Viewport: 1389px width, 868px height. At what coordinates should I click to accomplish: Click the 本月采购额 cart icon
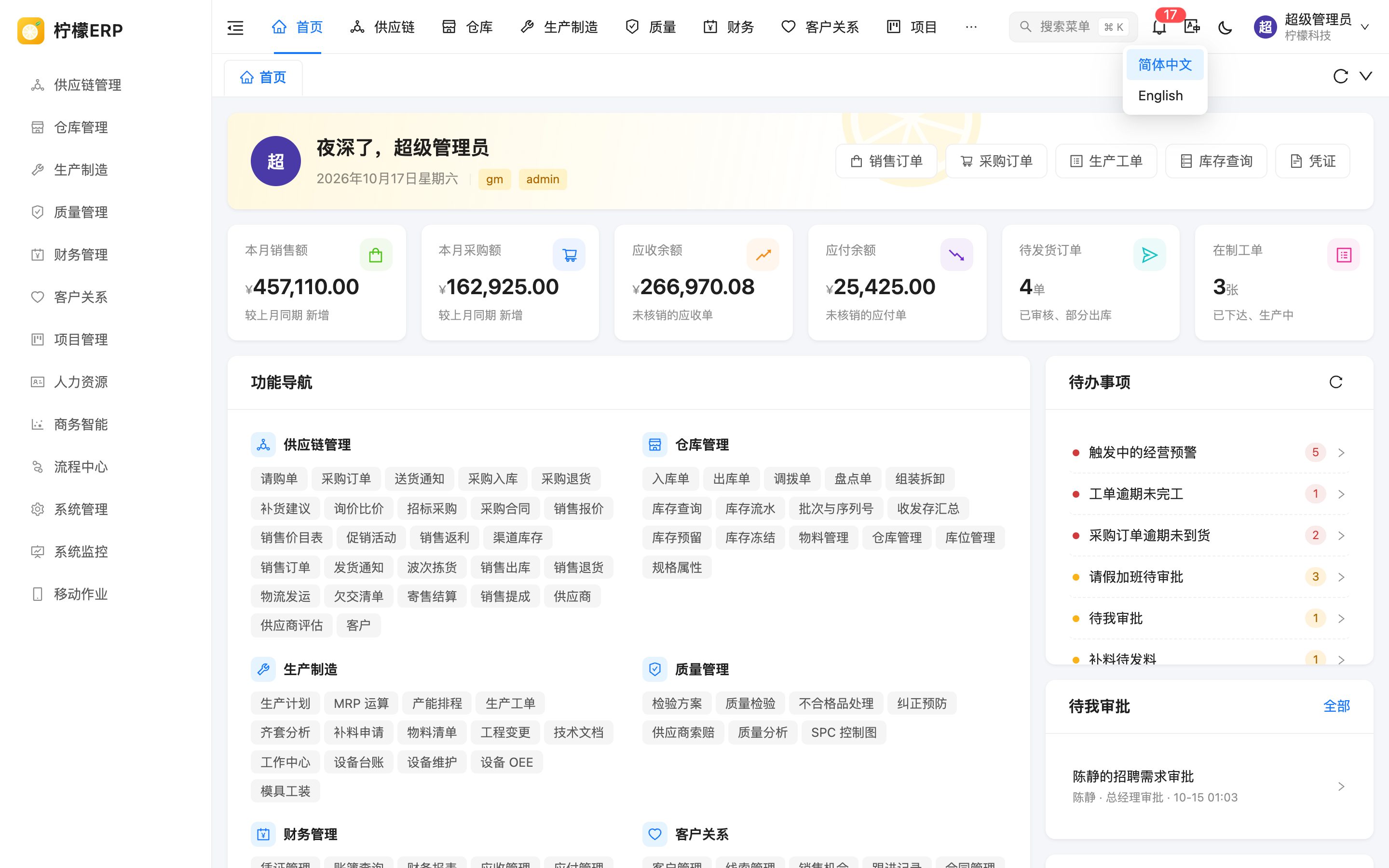pos(570,255)
